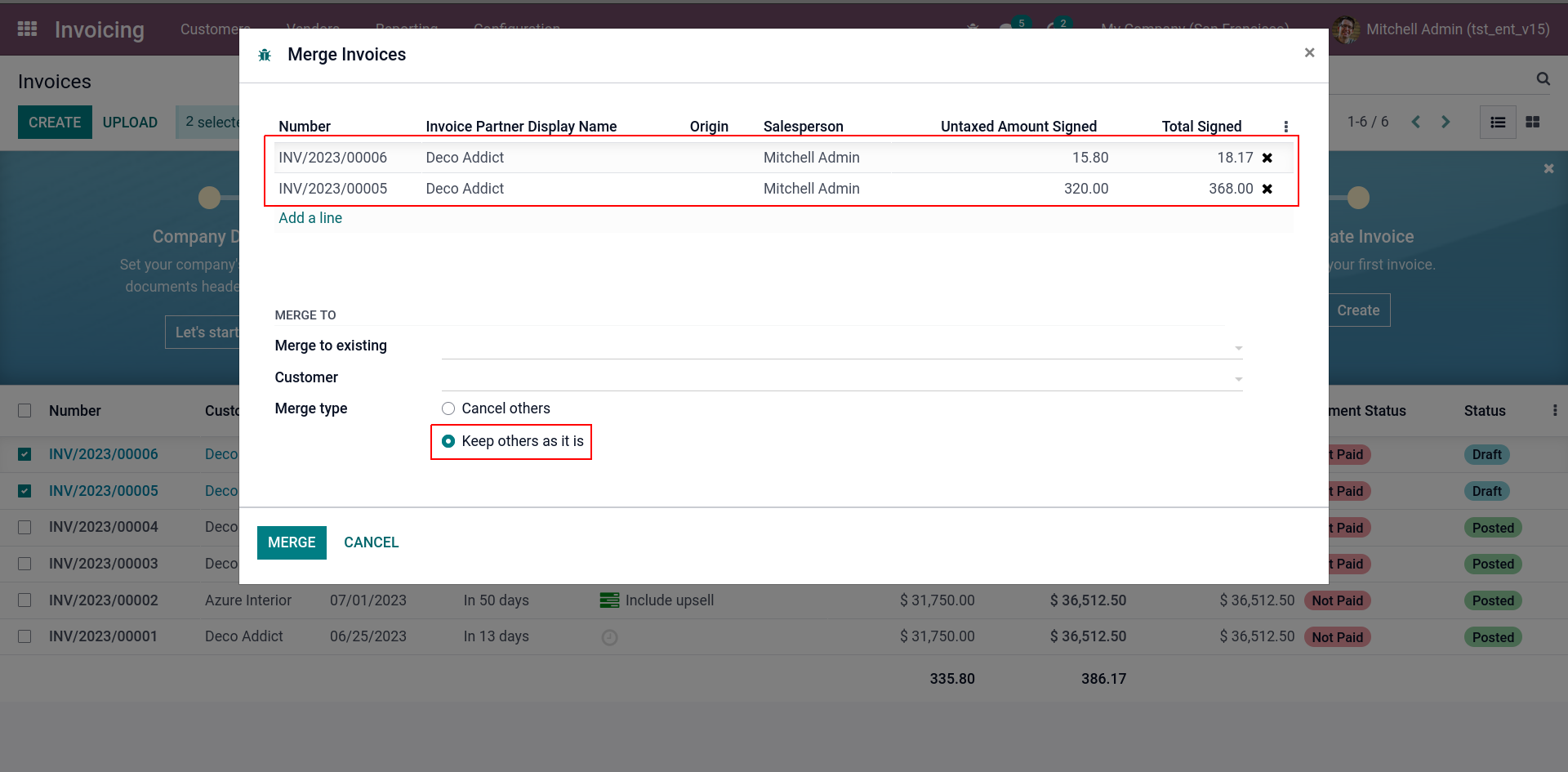Click Create in the onboarding banner
1568x772 pixels.
pyautogui.click(x=1358, y=310)
